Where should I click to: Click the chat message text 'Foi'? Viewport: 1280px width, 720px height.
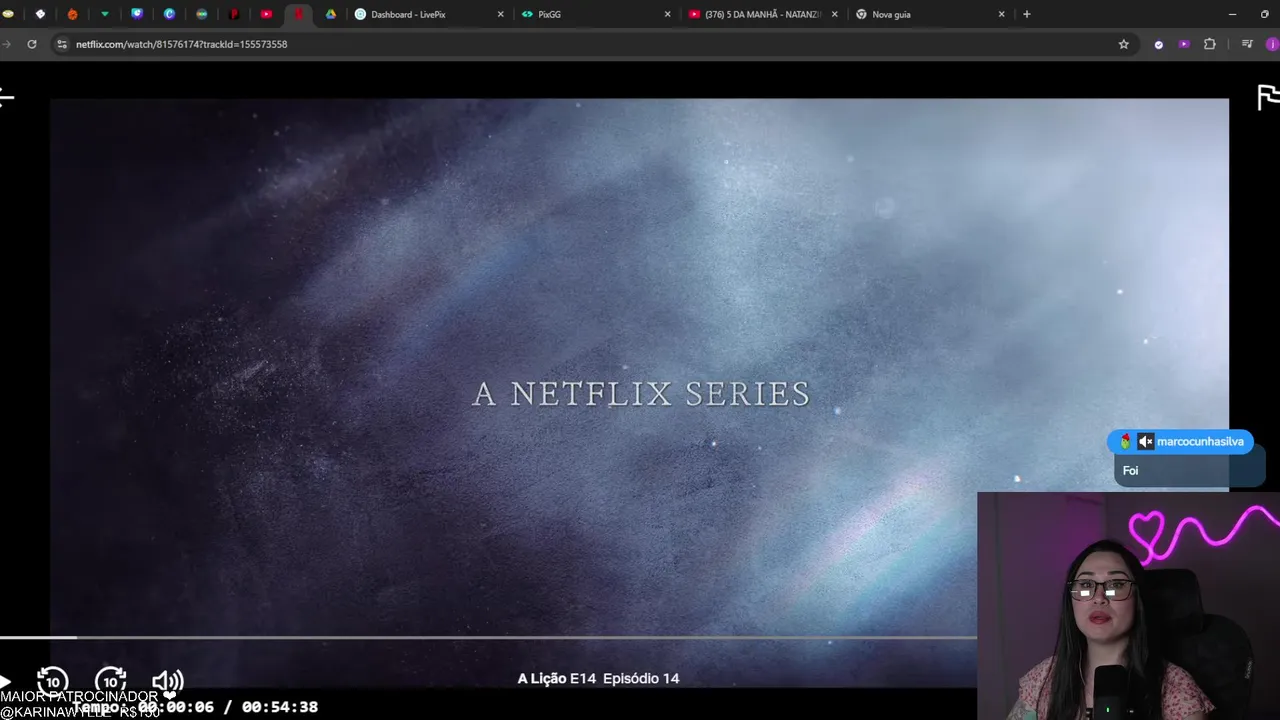(x=1130, y=471)
